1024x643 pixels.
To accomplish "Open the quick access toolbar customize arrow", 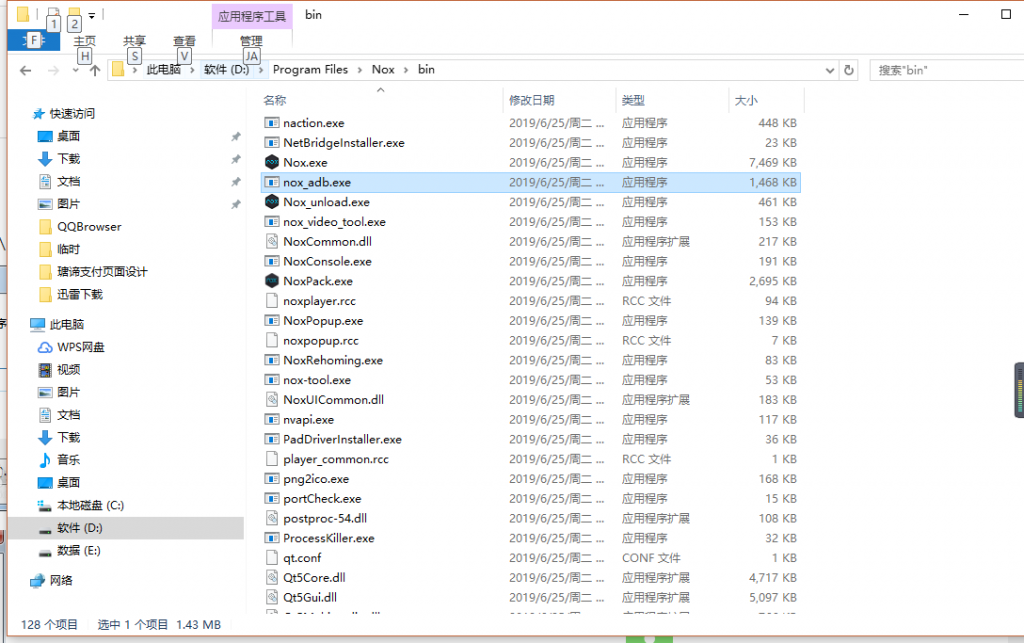I will [91, 15].
